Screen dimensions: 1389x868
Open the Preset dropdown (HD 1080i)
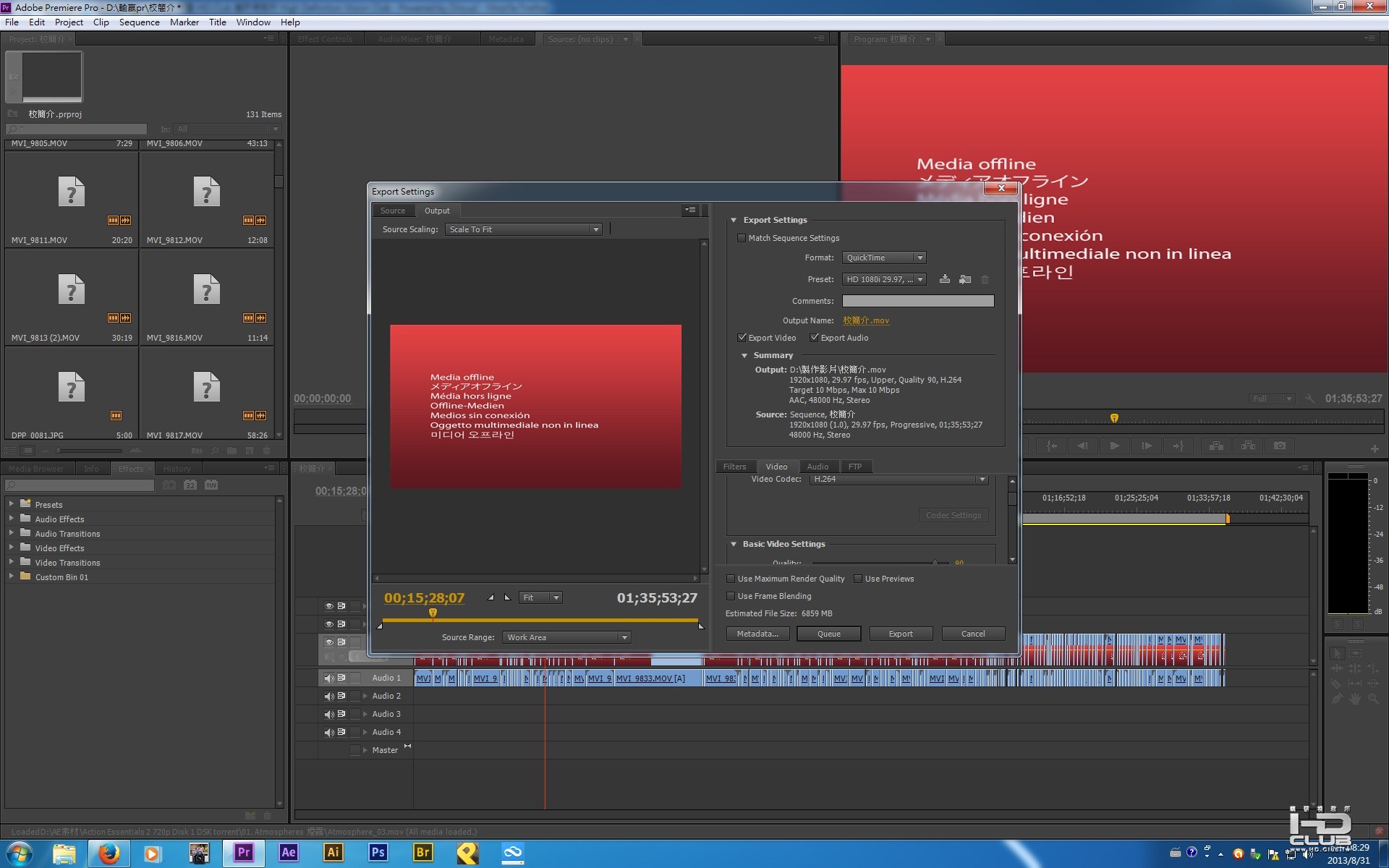coord(884,279)
